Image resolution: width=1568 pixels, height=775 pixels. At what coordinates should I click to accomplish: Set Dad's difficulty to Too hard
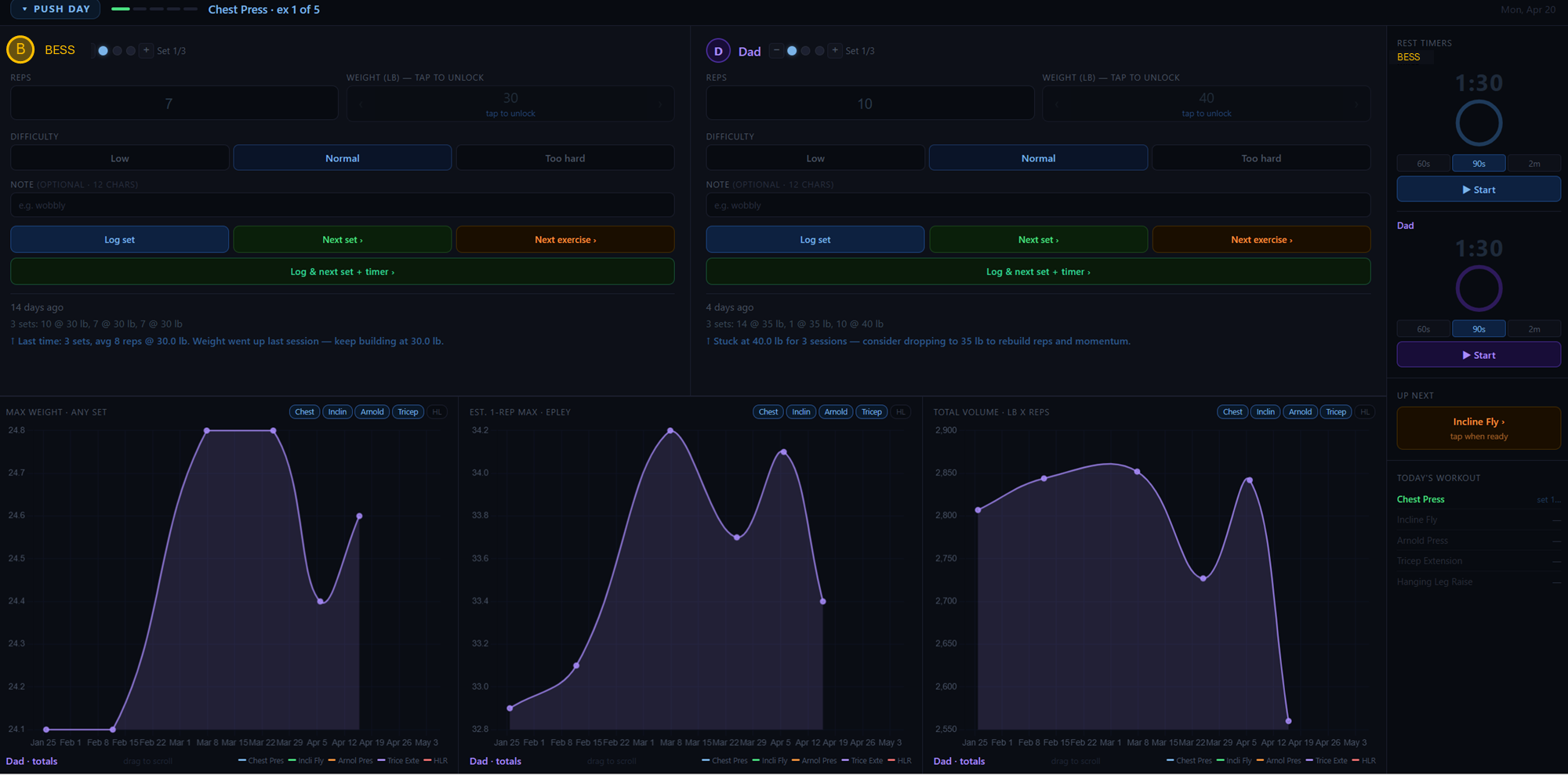tap(1261, 158)
